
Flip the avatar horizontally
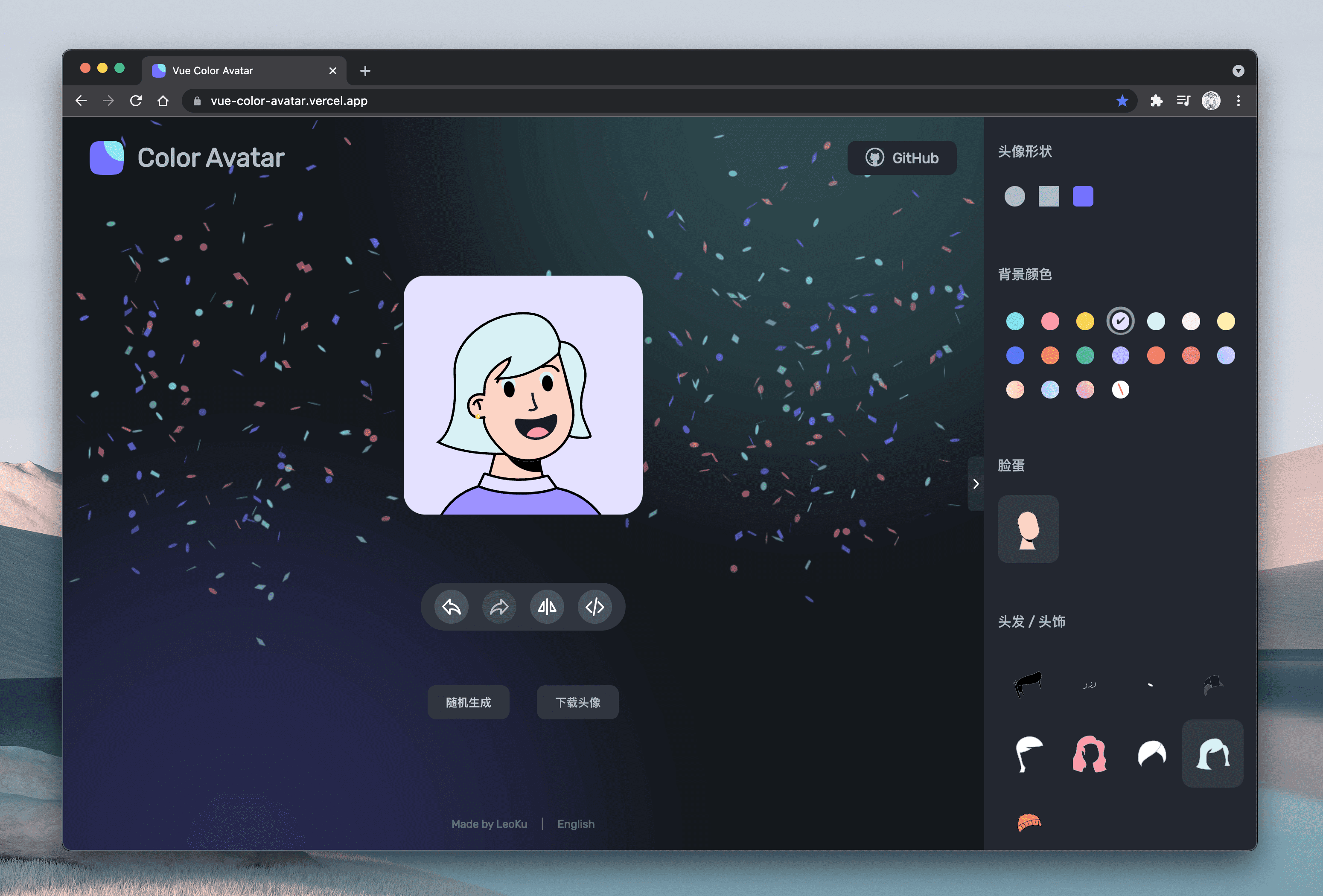tap(547, 607)
